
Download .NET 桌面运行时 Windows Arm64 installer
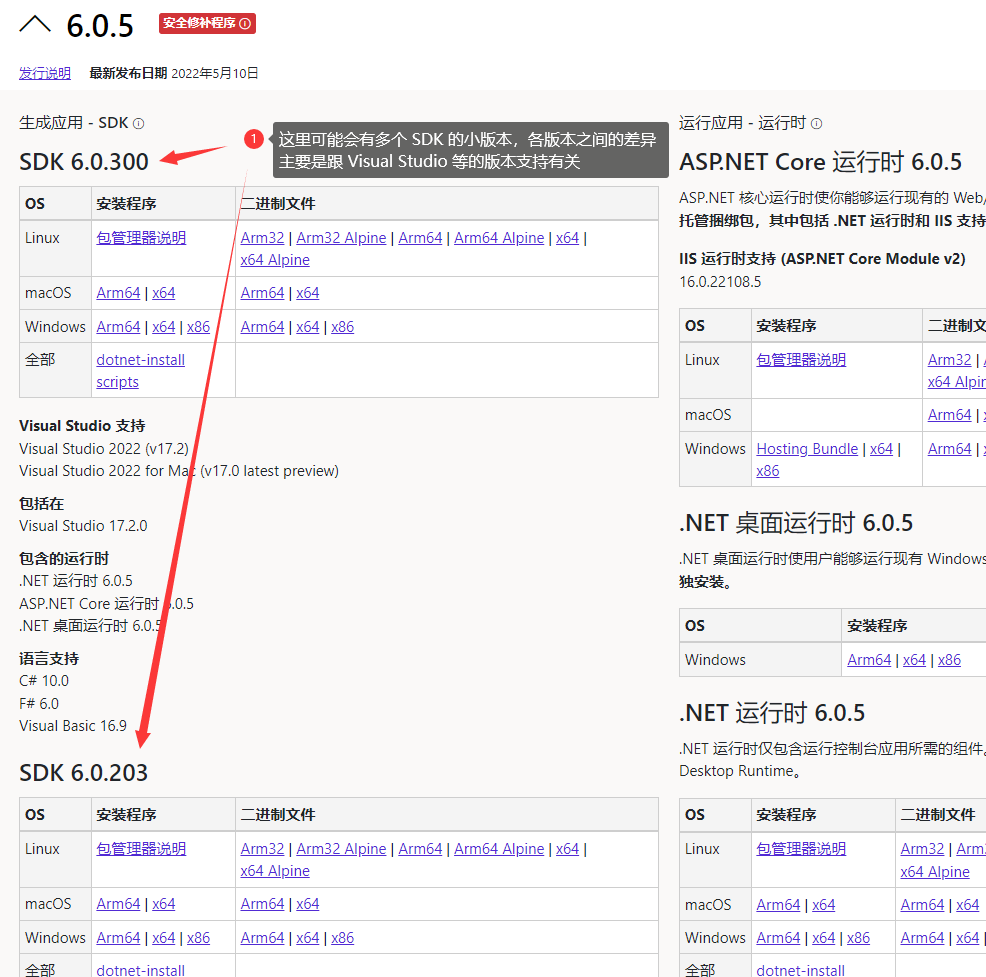point(869,660)
